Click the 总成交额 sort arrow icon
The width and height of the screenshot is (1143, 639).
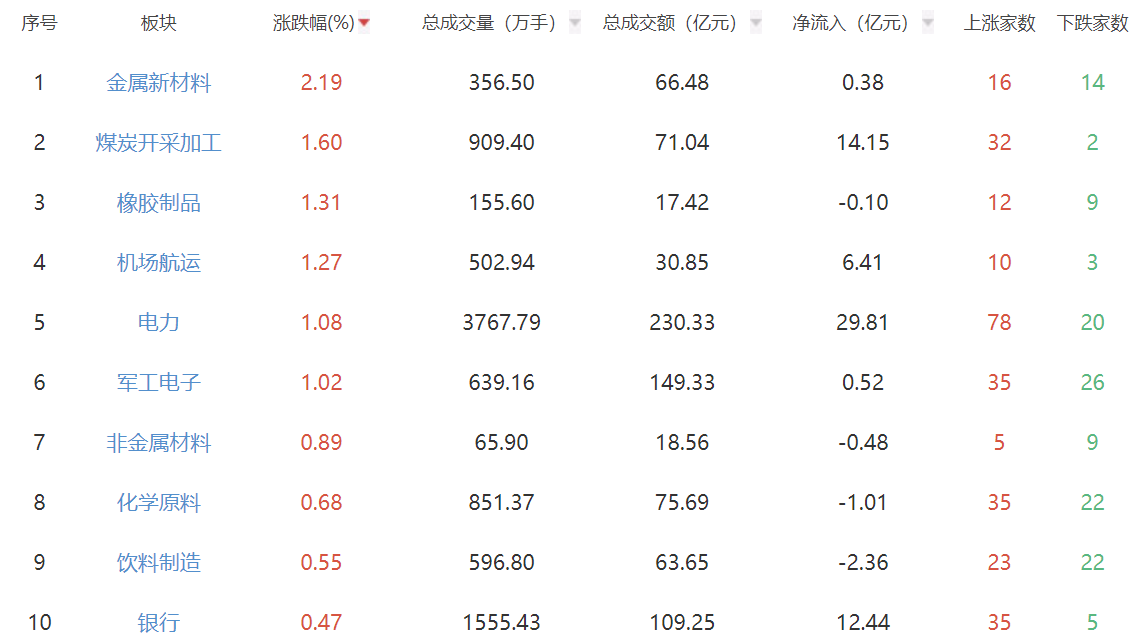click(x=756, y=23)
